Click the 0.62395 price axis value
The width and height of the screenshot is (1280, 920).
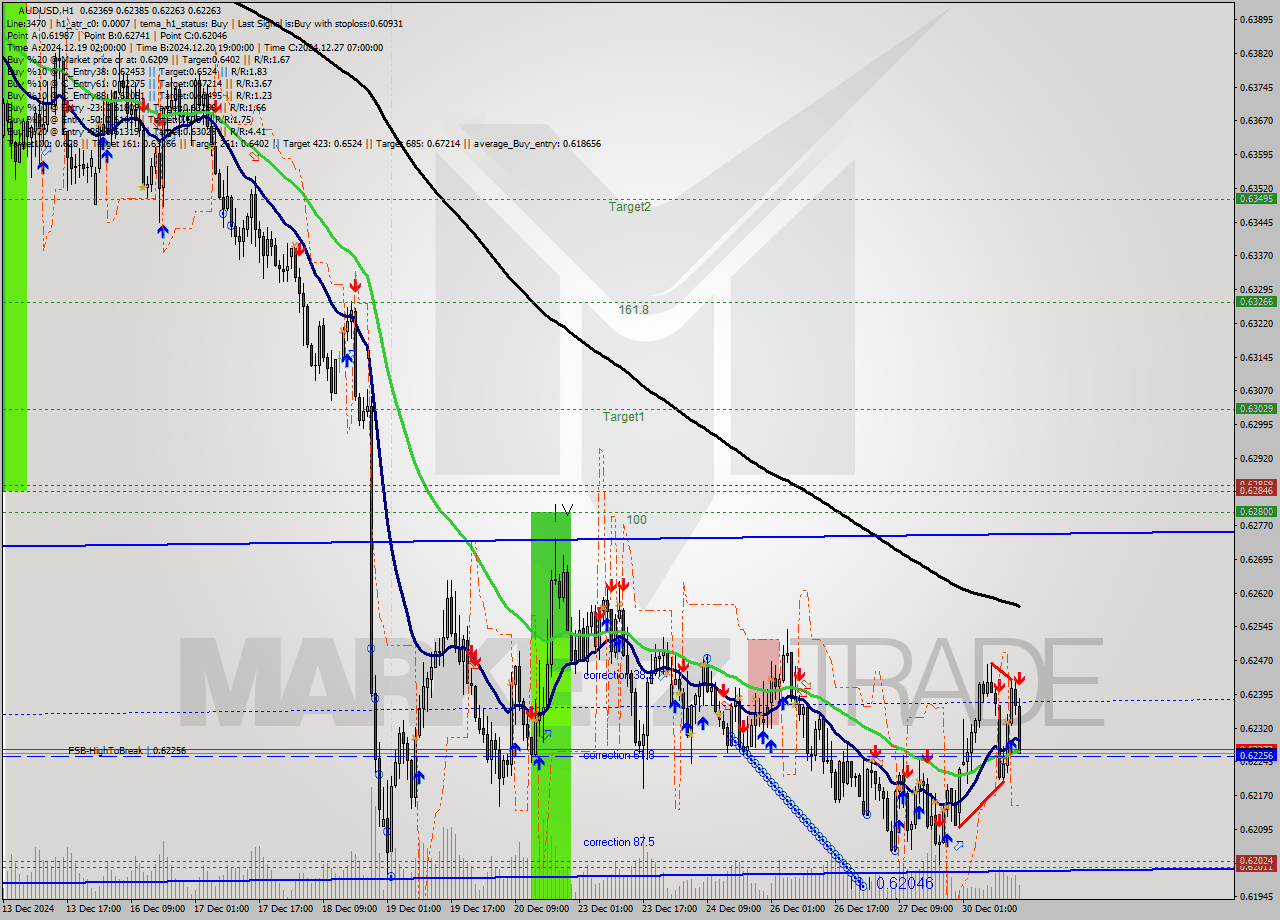(1257, 694)
